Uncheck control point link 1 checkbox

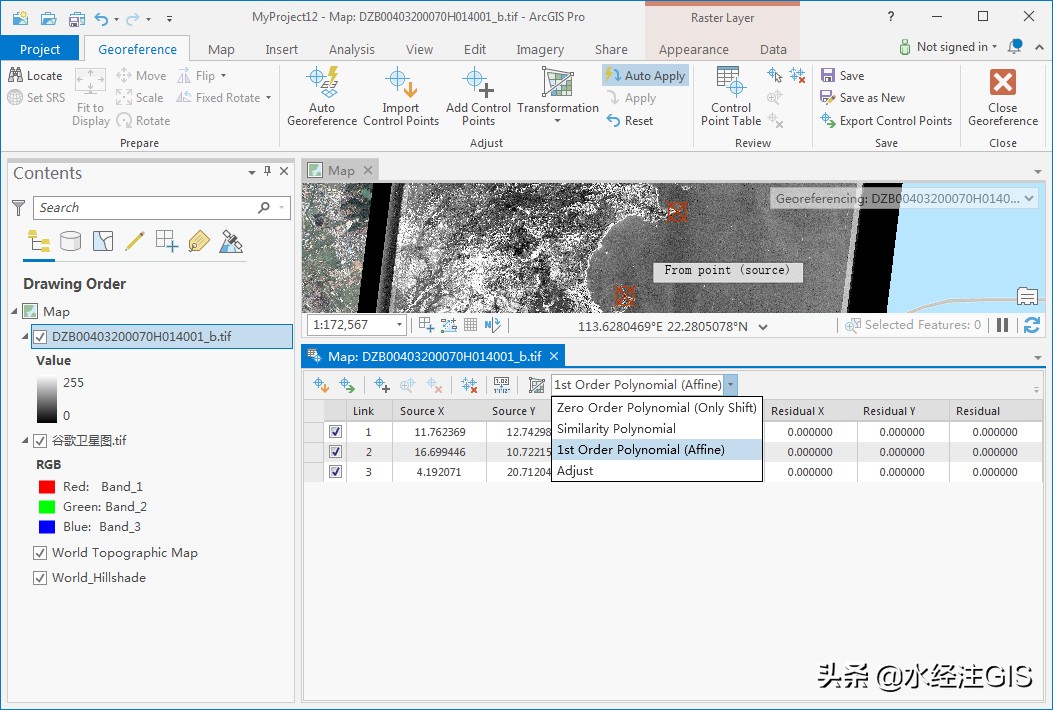click(x=336, y=432)
